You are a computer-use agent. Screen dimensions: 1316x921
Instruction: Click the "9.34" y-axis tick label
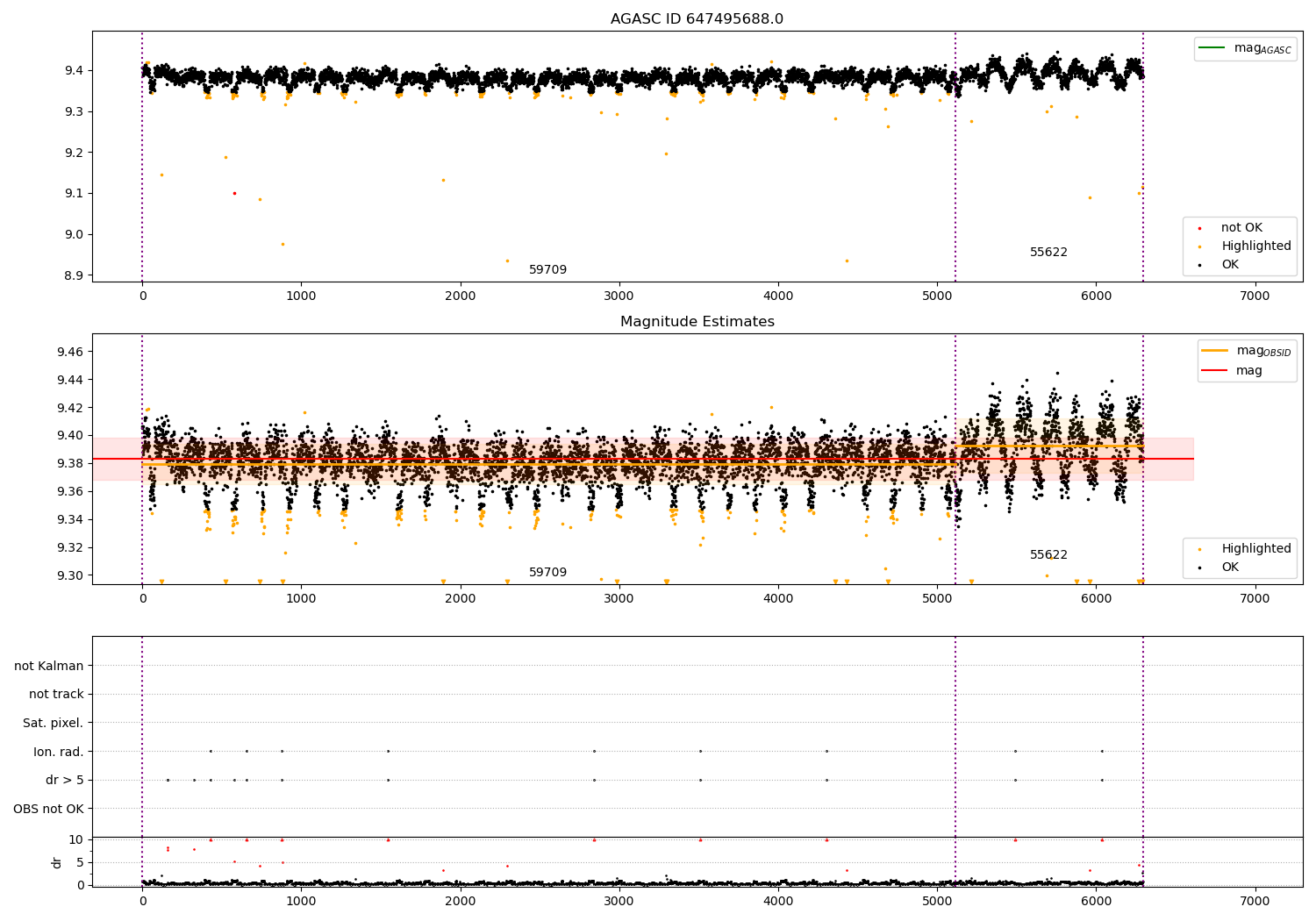point(68,519)
